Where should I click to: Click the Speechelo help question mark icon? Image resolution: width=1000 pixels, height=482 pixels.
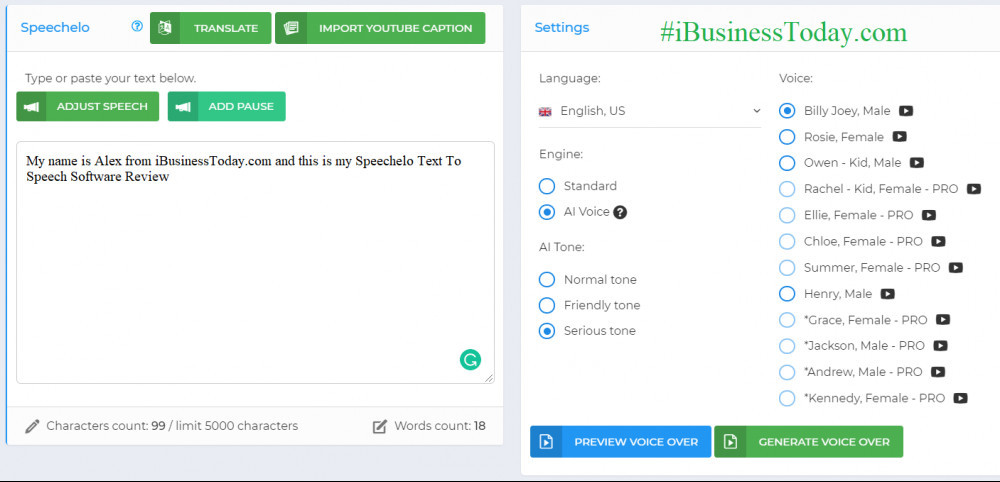pos(137,27)
